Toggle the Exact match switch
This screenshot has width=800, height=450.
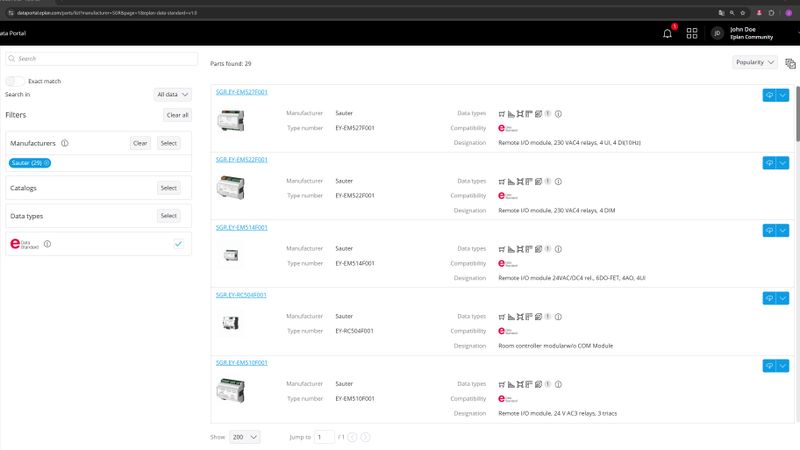[15, 81]
